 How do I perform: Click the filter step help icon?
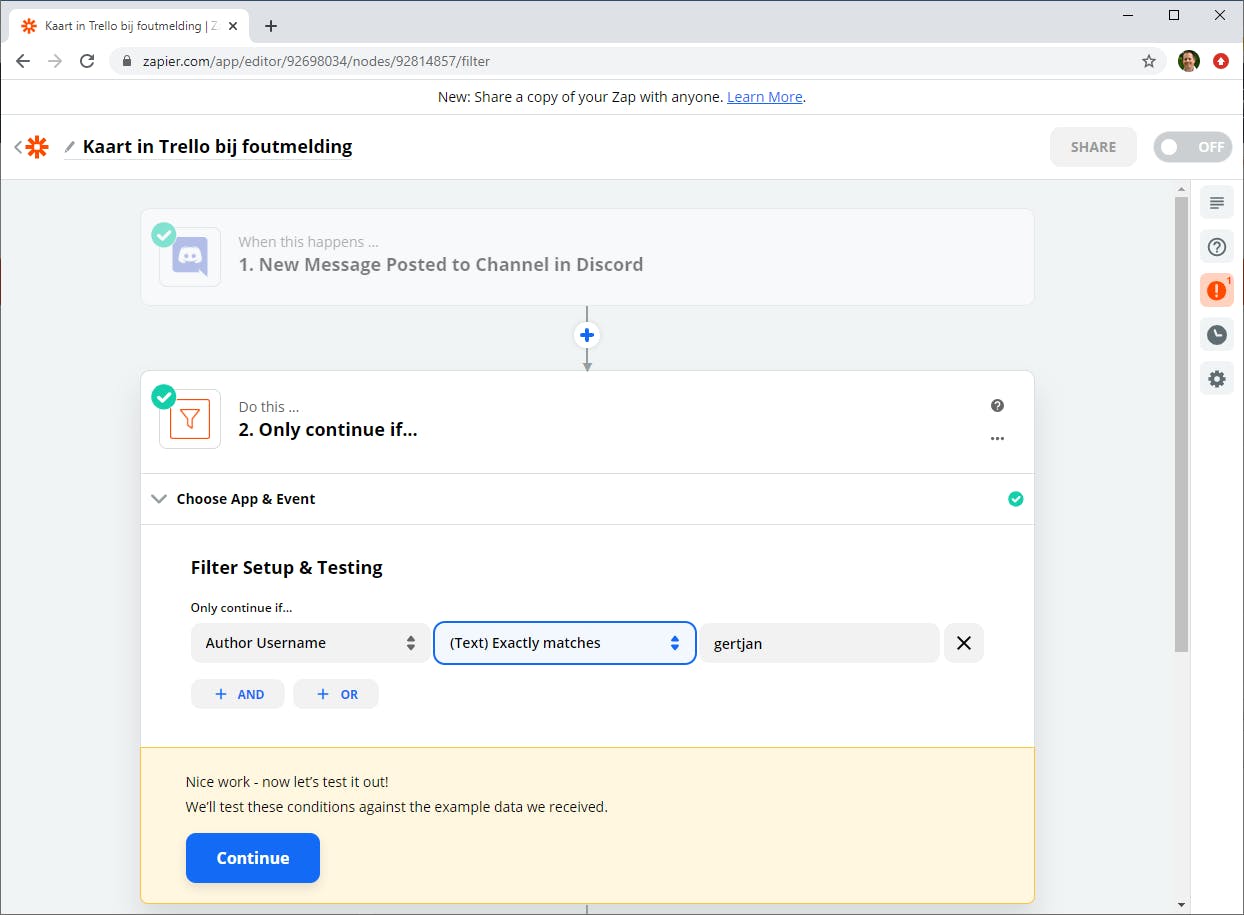997,405
